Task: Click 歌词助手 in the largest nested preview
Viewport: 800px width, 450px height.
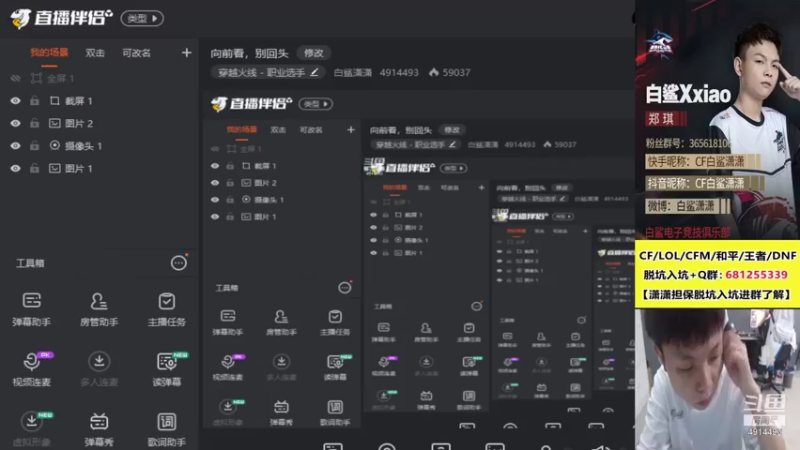Action: [x=335, y=413]
